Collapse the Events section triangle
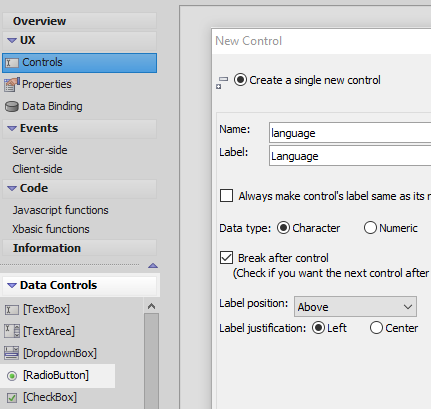 pyautogui.click(x=12, y=128)
